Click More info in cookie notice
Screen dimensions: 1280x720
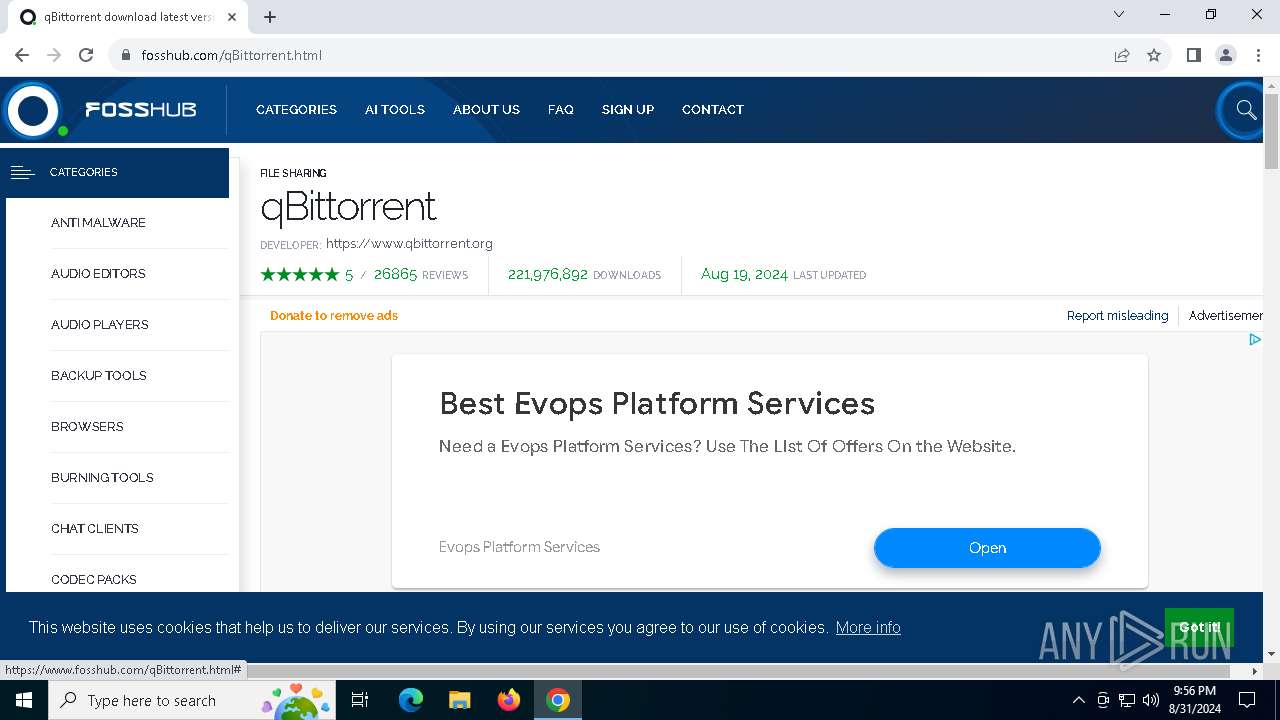pyautogui.click(x=868, y=628)
